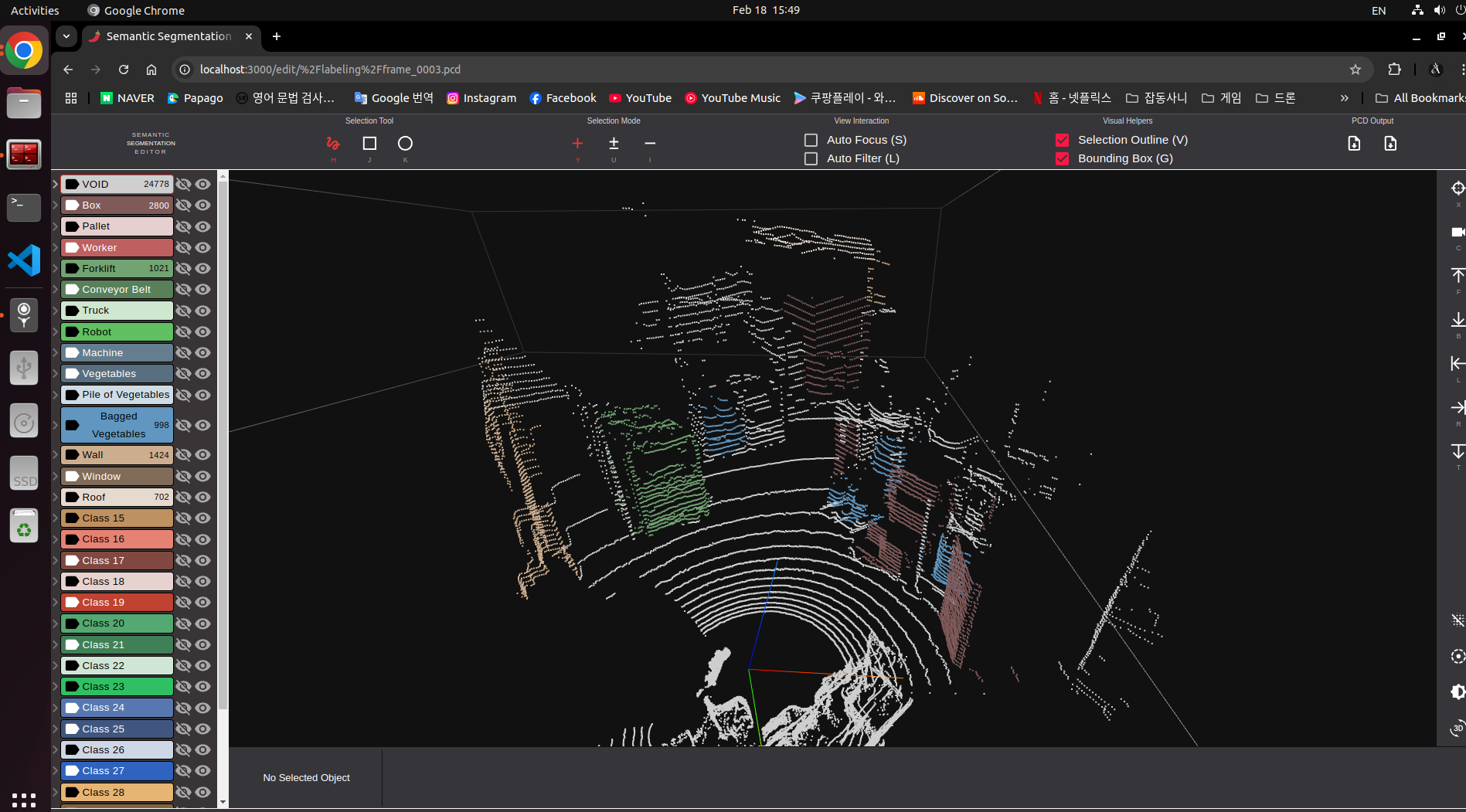
Task: Click the target view icon at right
Action: tap(1457, 189)
